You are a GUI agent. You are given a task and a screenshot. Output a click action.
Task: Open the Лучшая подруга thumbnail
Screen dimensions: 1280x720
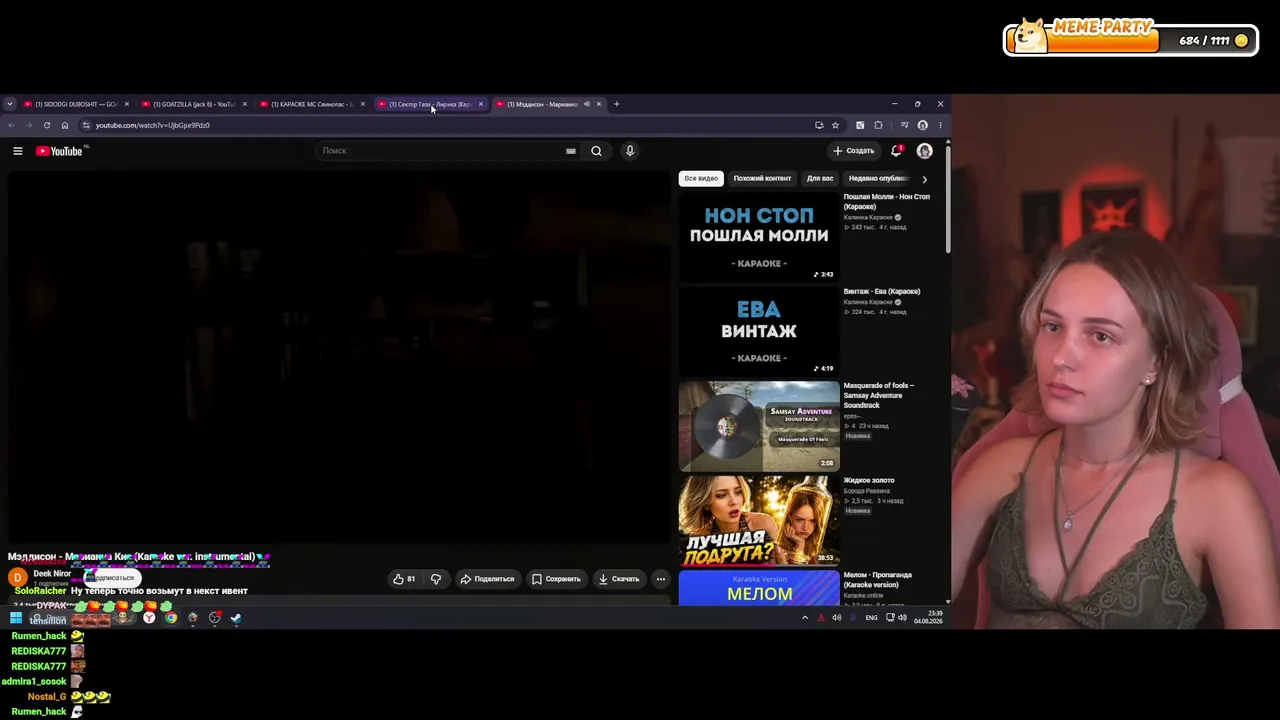tap(759, 521)
